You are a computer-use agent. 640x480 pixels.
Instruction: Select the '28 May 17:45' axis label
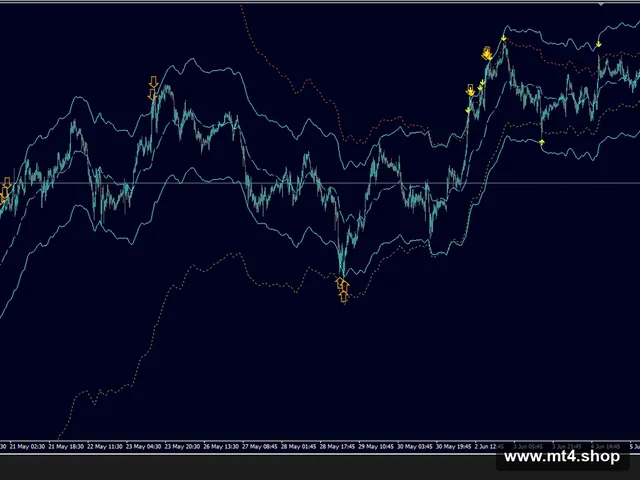pos(337,447)
